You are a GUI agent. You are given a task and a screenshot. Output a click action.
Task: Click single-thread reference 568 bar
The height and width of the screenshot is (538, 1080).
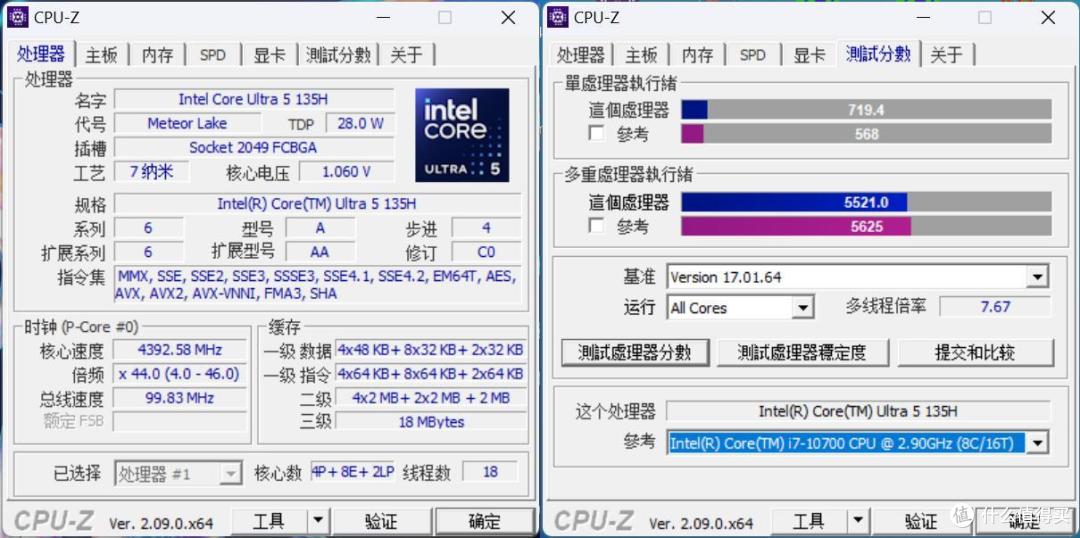[866, 134]
